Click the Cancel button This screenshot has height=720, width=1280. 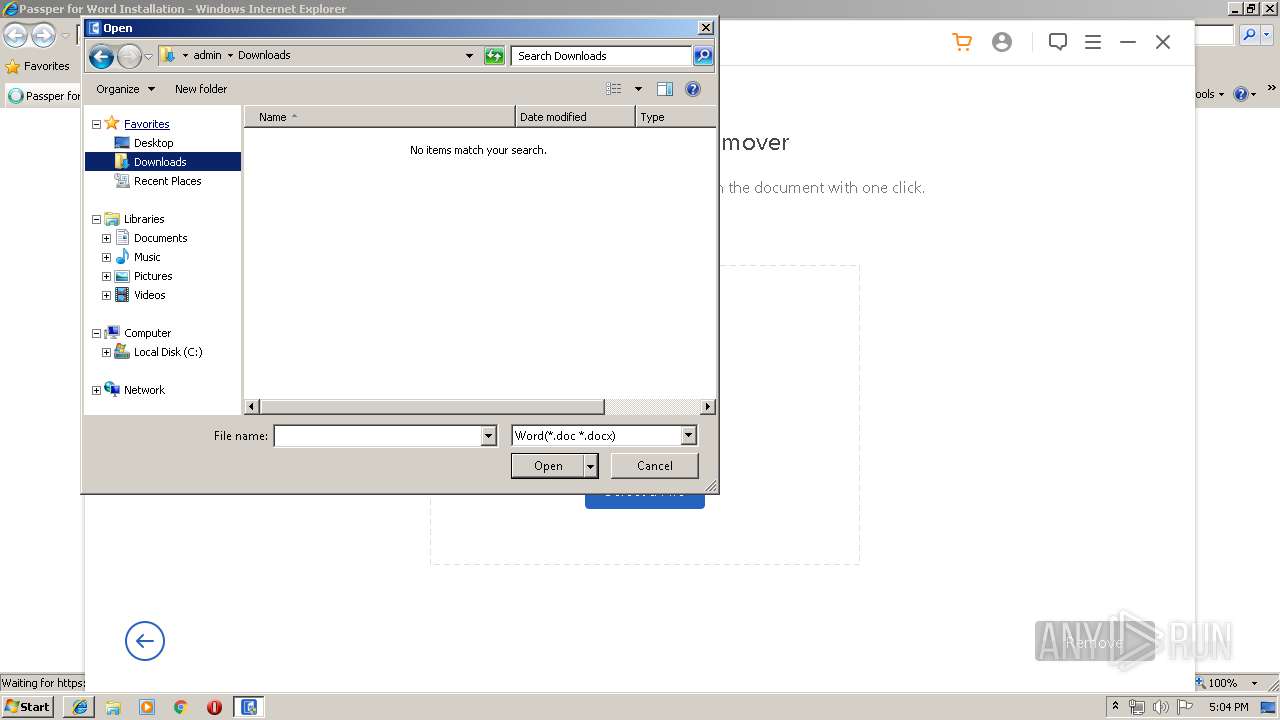click(x=655, y=466)
